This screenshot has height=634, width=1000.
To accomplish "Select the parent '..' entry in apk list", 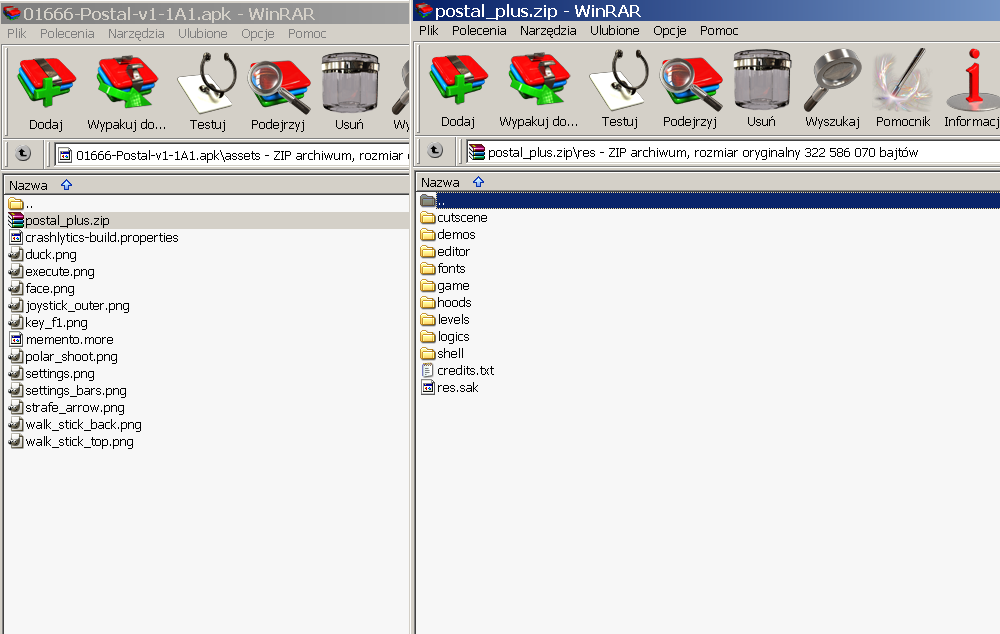I will (21, 204).
